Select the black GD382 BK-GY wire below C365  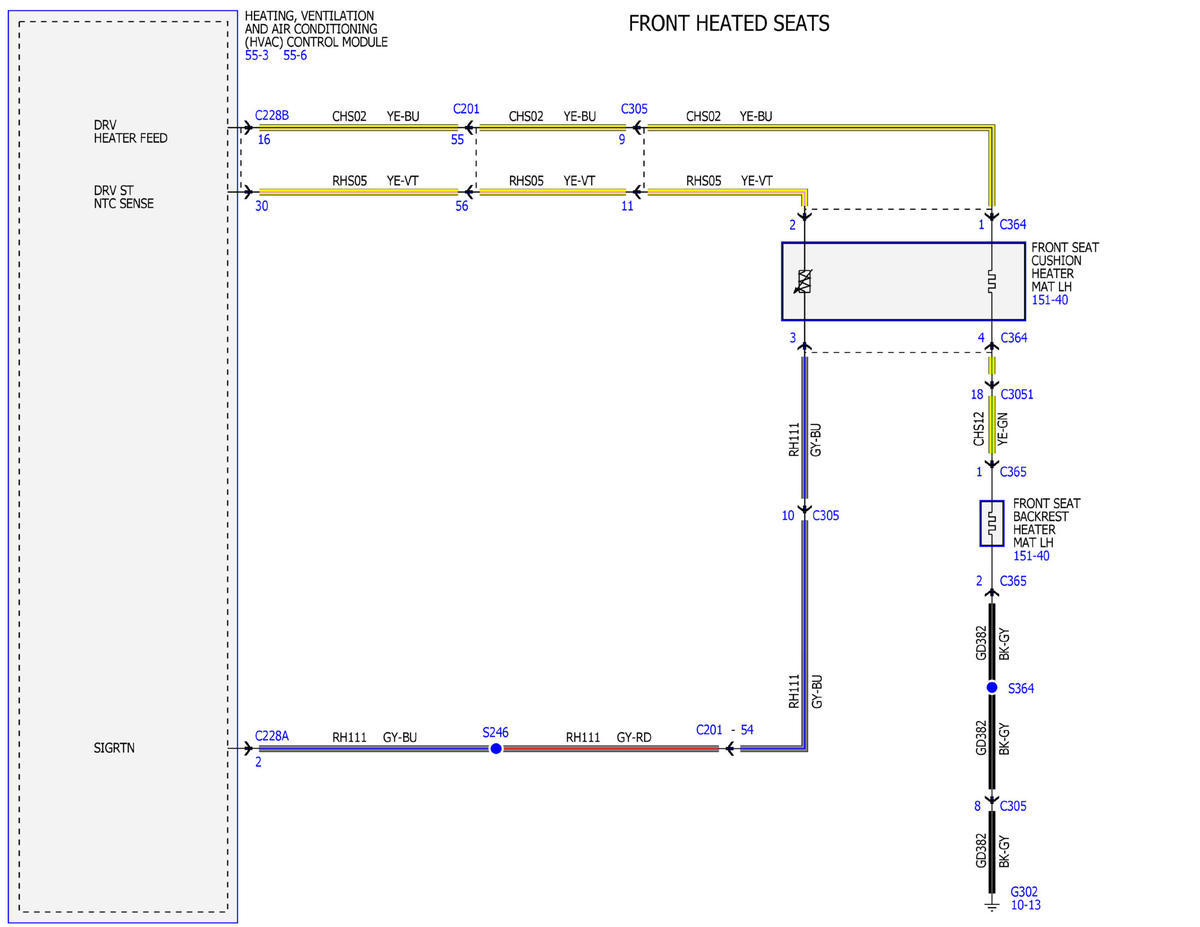click(992, 642)
